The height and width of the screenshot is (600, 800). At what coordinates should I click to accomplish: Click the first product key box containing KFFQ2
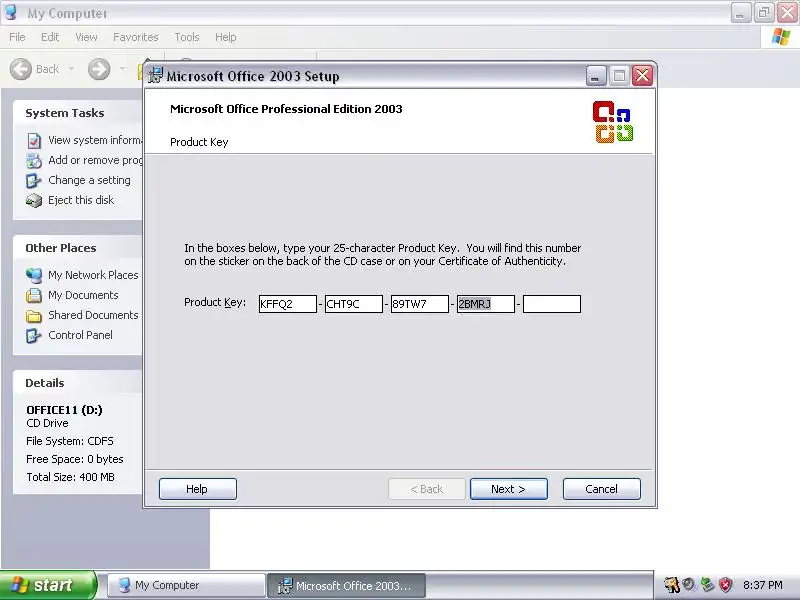pos(287,304)
